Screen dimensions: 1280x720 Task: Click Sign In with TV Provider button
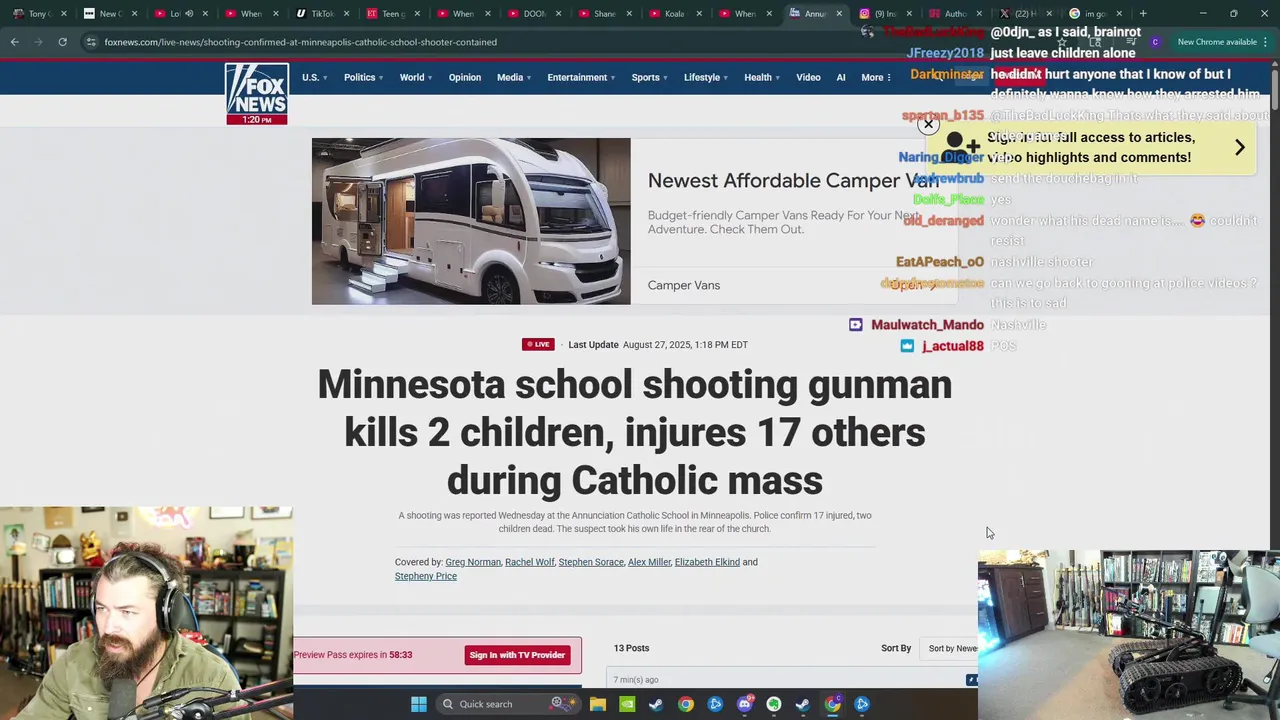[x=517, y=655]
